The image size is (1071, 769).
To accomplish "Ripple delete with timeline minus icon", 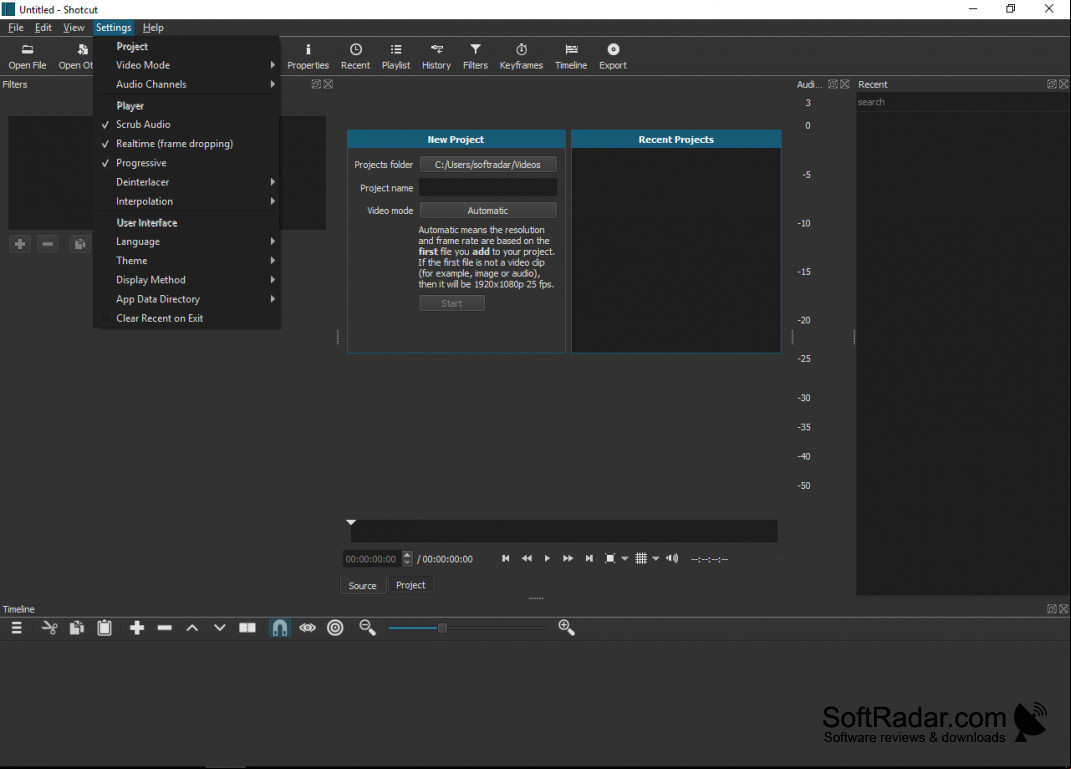I will 165,628.
